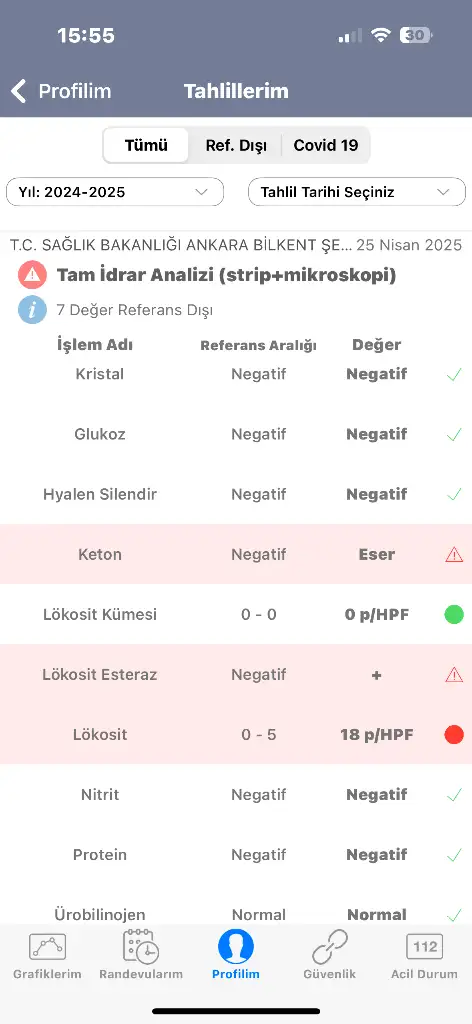Tap the red warning icon beside Tam İdrar Analizi

[32, 275]
